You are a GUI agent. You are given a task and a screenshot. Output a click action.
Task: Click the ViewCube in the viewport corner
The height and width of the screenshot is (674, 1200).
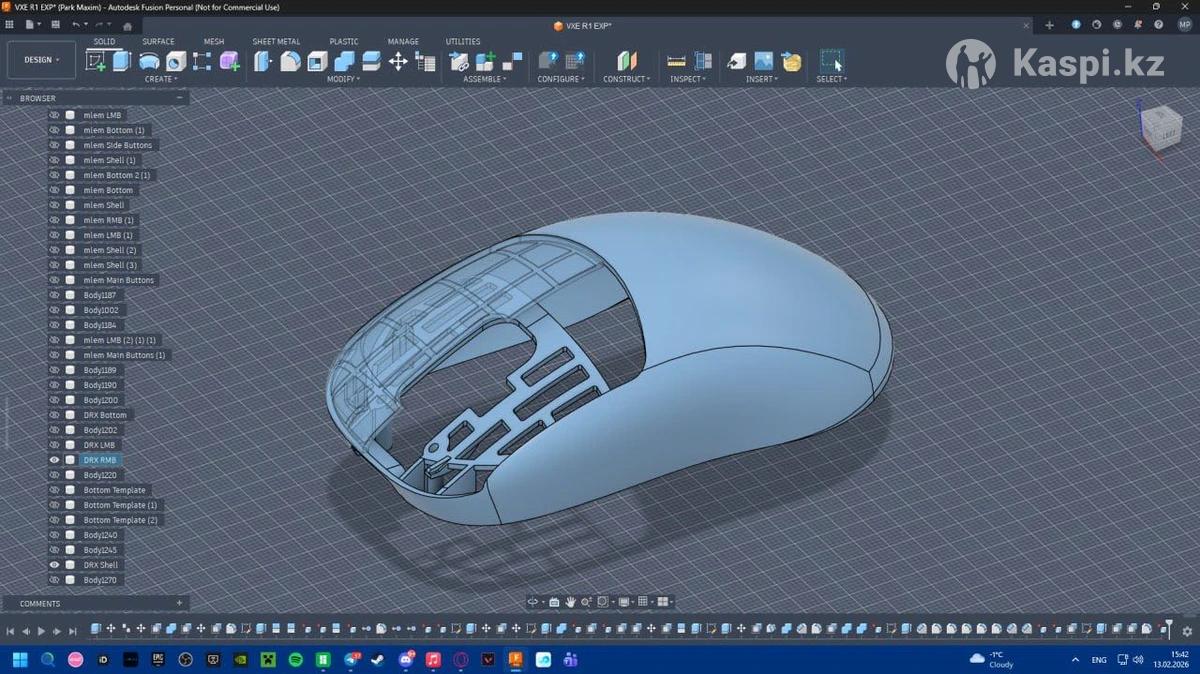pos(1158,123)
